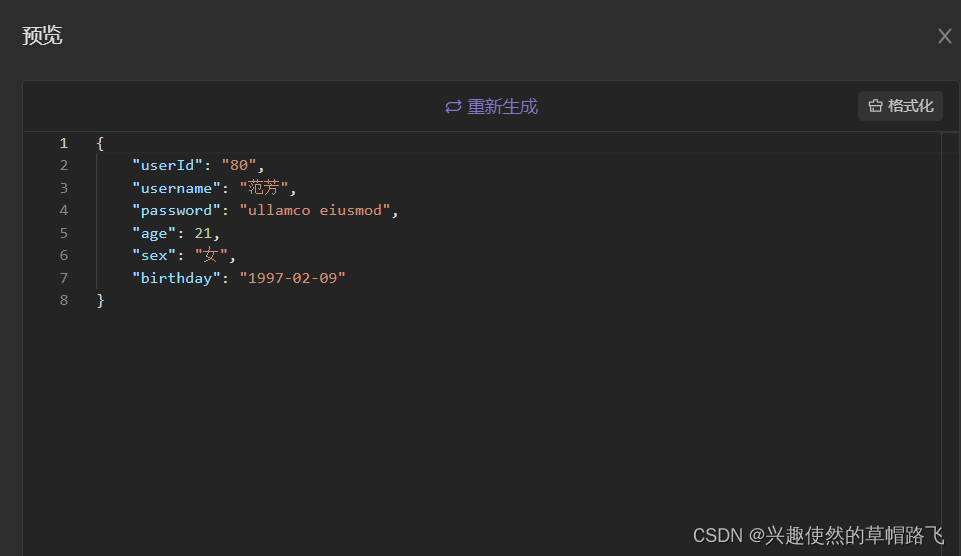
Task: Click the "username" key text
Action: [x=176, y=188]
